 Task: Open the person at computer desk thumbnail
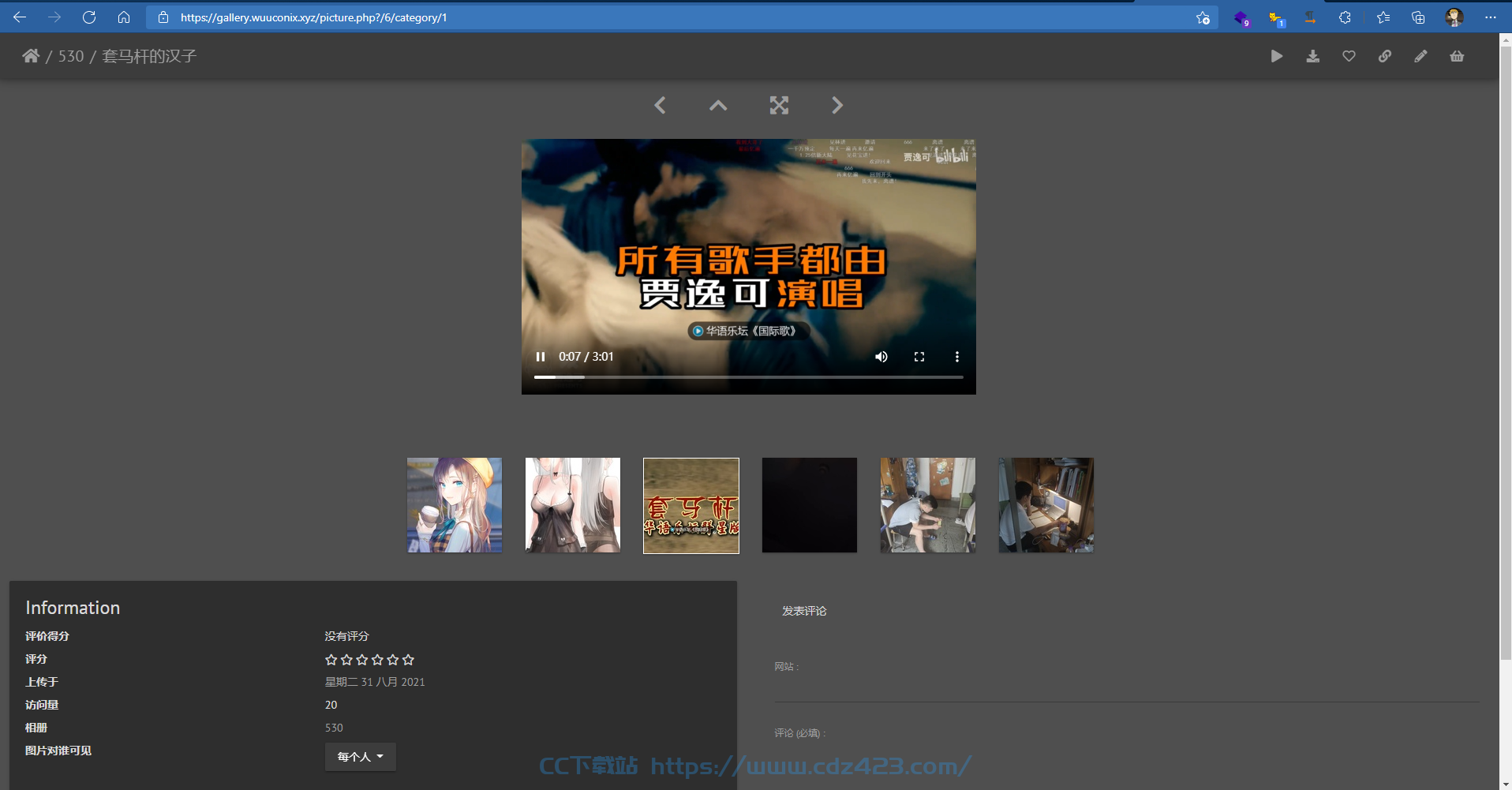[1046, 505]
